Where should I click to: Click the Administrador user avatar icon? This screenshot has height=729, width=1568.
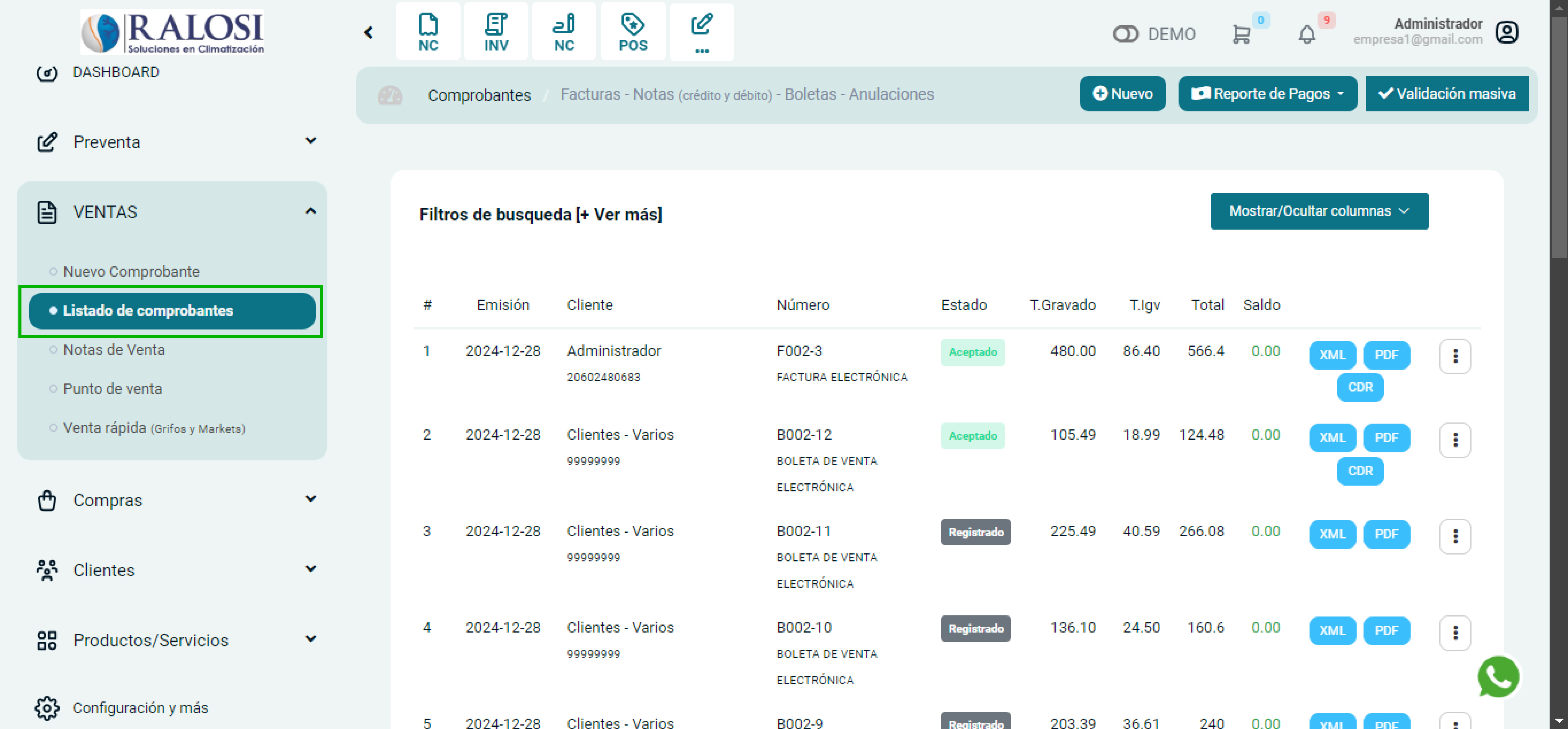click(x=1507, y=32)
